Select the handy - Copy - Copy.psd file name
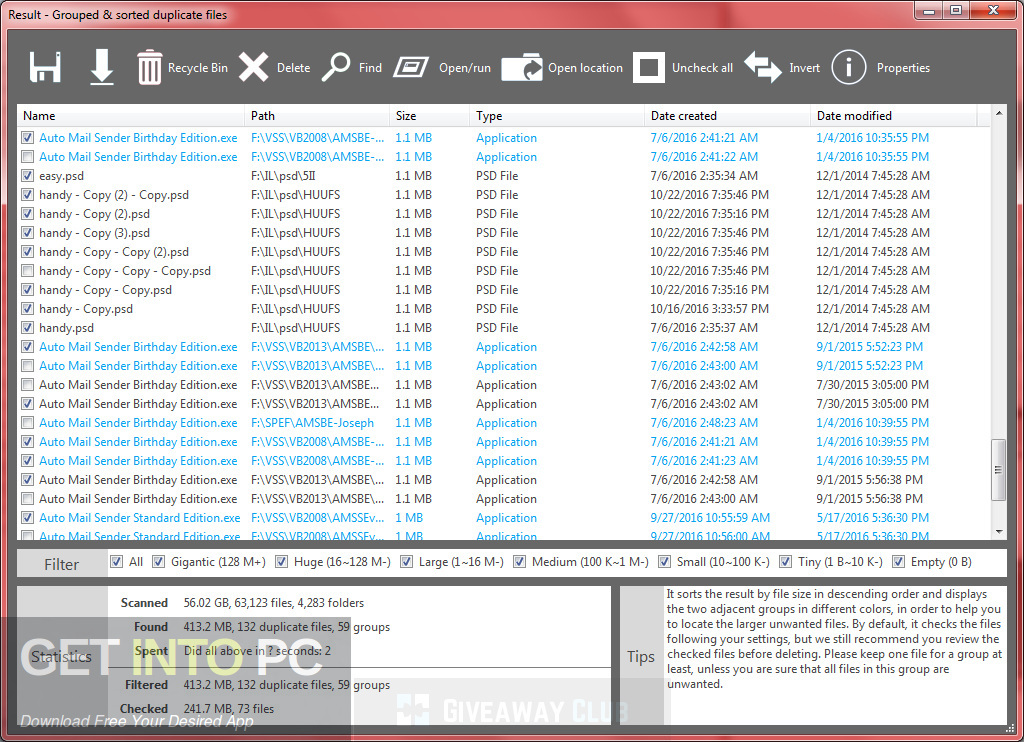The width and height of the screenshot is (1024, 742). (x=105, y=289)
